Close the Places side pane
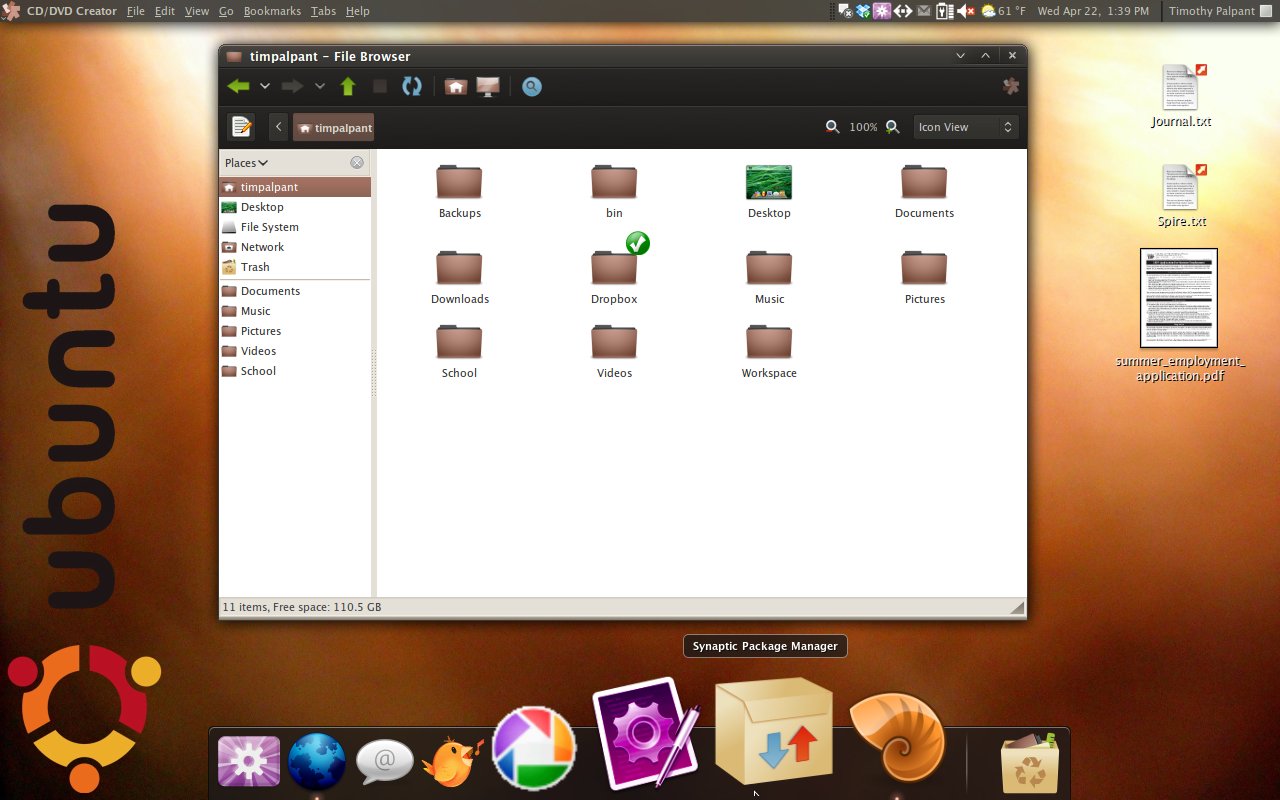 pyautogui.click(x=357, y=163)
